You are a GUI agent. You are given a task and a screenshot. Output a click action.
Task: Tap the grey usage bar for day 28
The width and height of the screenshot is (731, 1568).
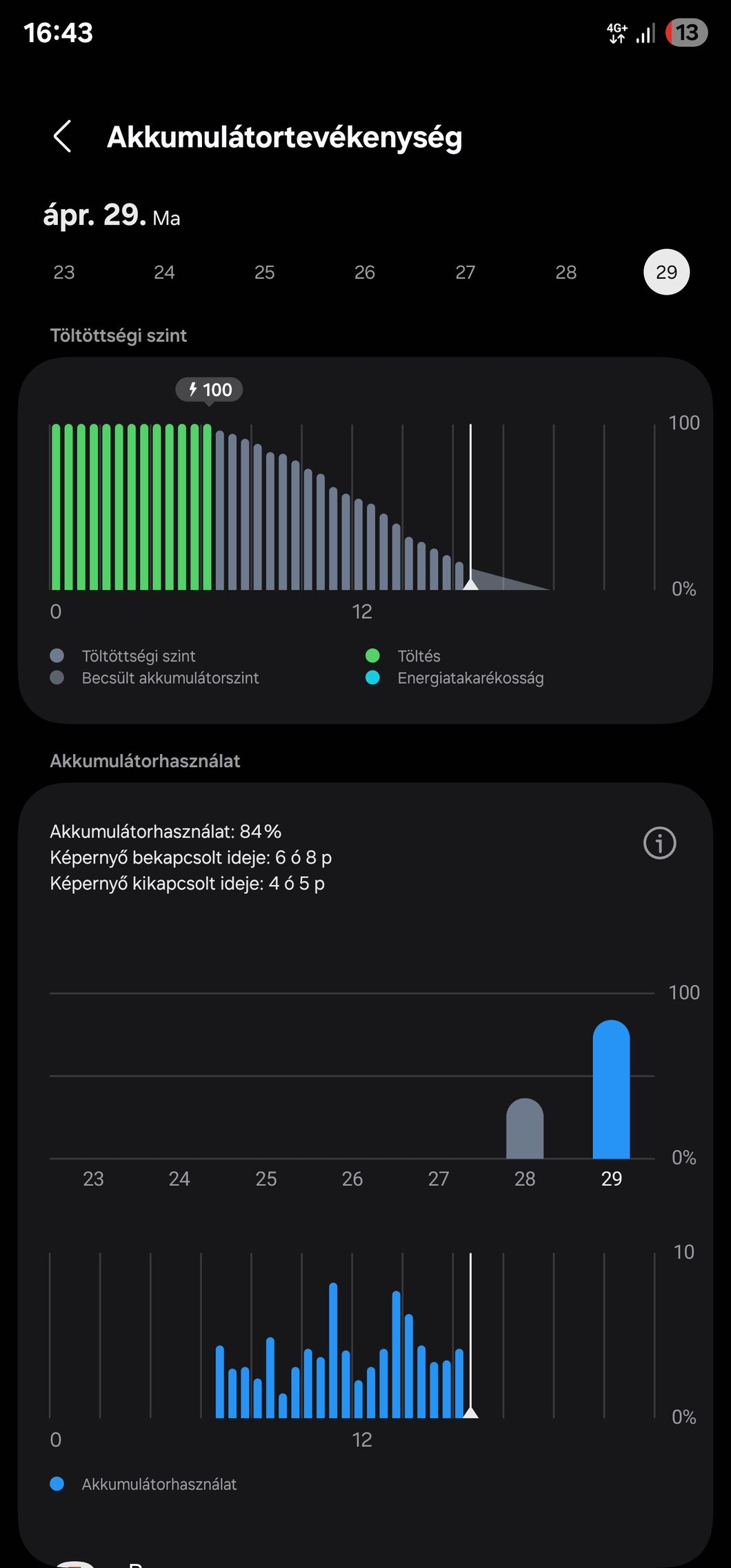[525, 1128]
